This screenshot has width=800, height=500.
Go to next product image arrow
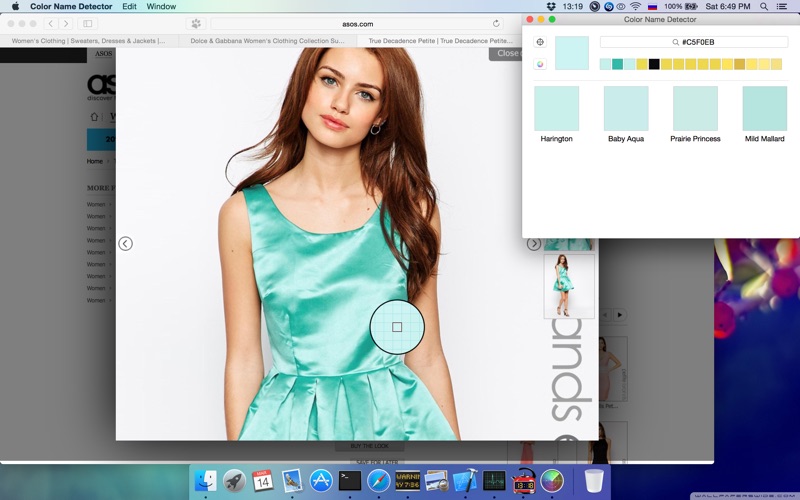534,244
